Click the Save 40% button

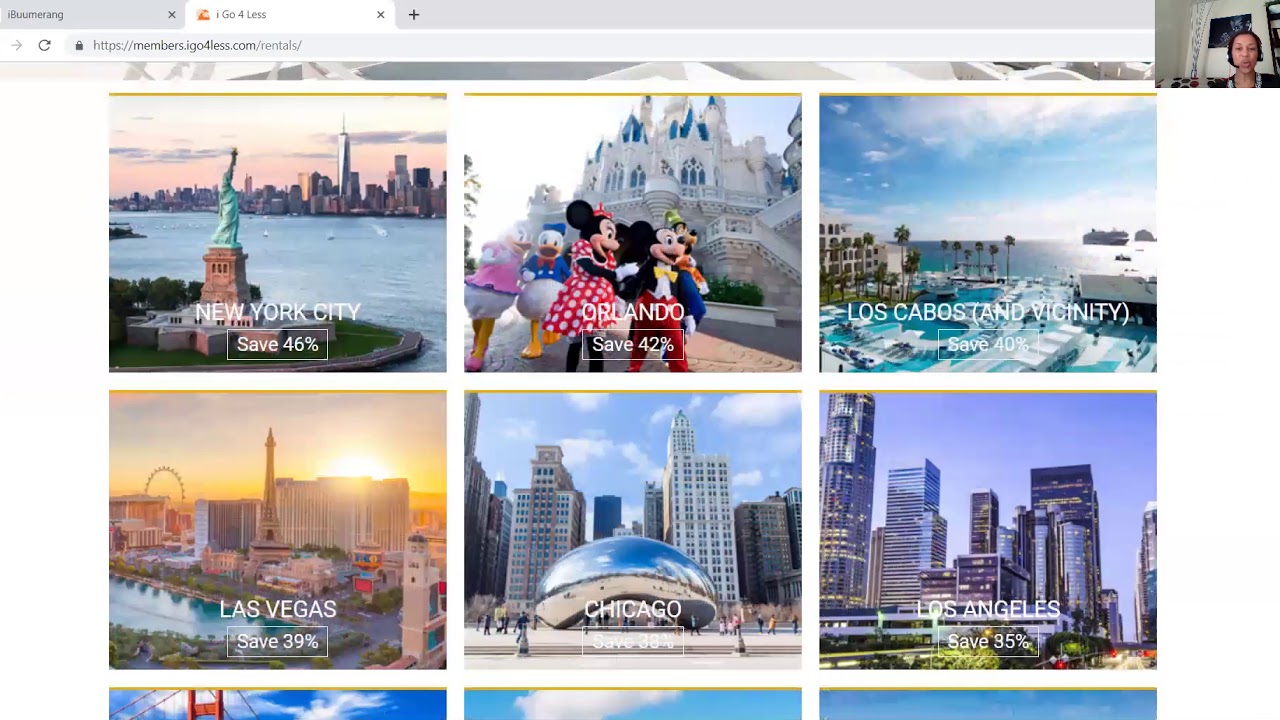988,344
